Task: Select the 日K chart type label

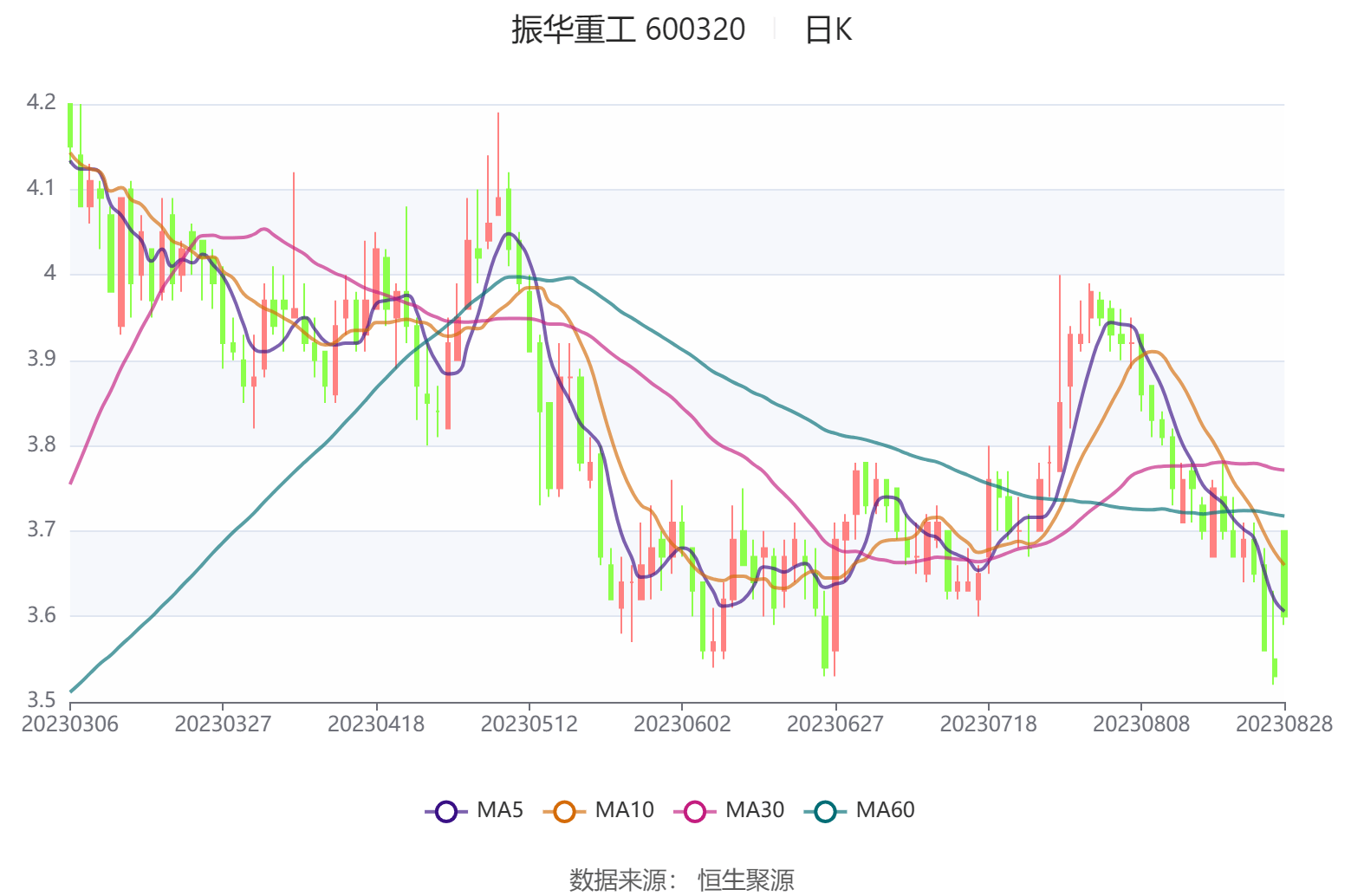Action: tap(828, 30)
